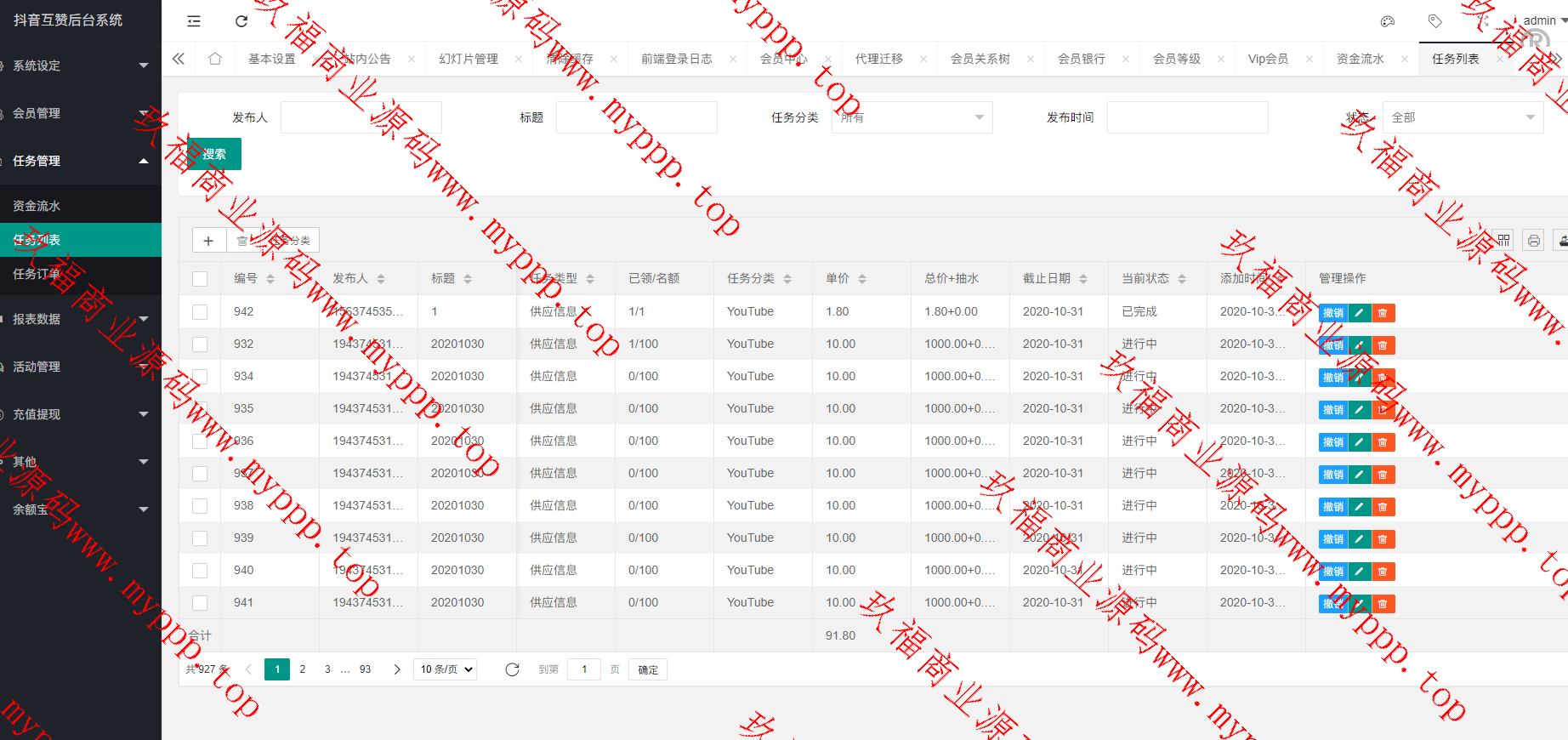This screenshot has width=1568, height=740.
Task: Expand the 报表数据 sidebar menu
Action: tap(81, 319)
